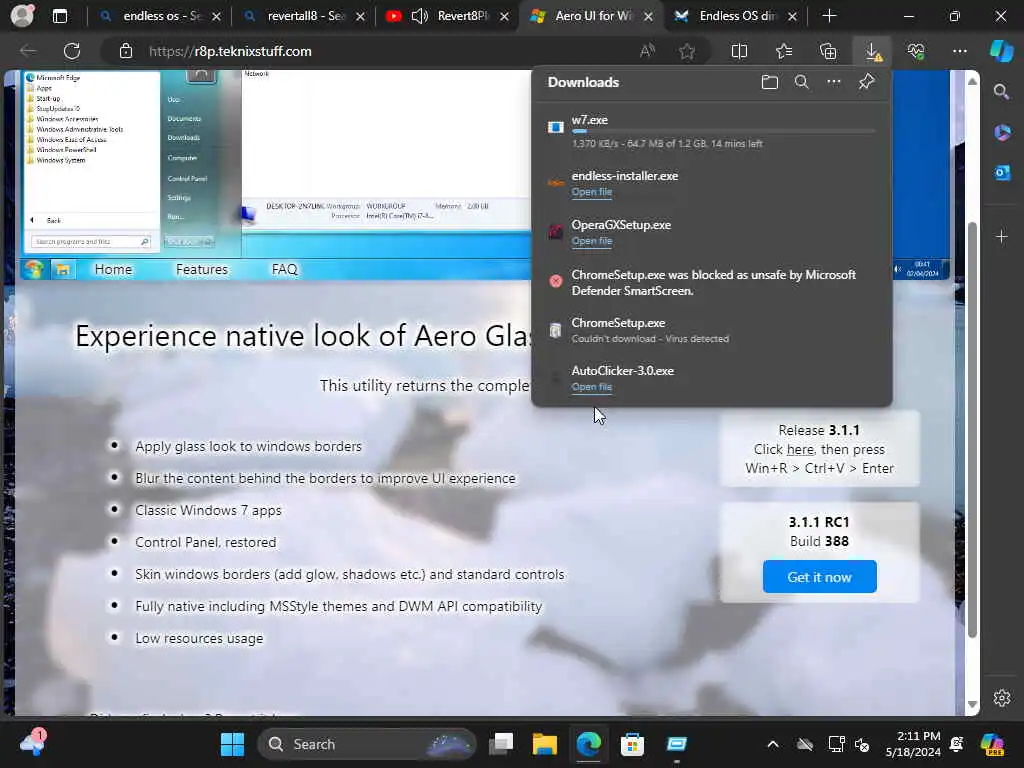Screen dimensions: 1024x768
Task: Open weather widget on taskbar
Action: [x=32, y=743]
